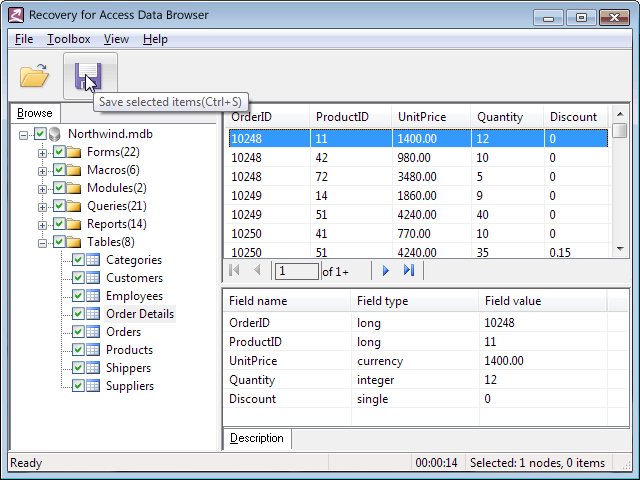Go to the first record navigation arrow
The height and width of the screenshot is (480, 640).
(235, 271)
